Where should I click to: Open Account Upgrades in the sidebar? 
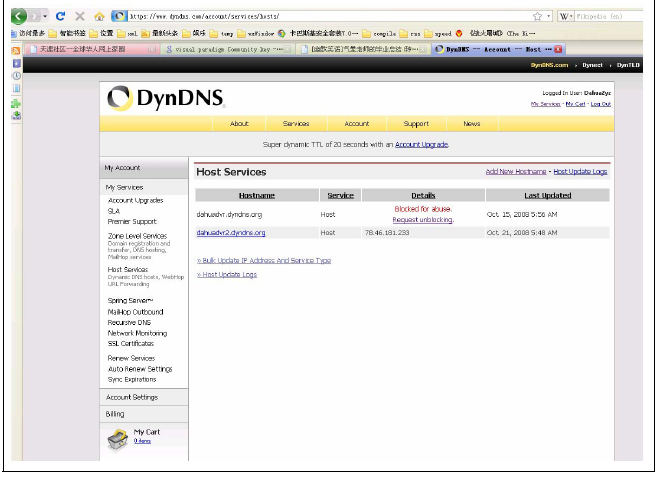[136, 200]
